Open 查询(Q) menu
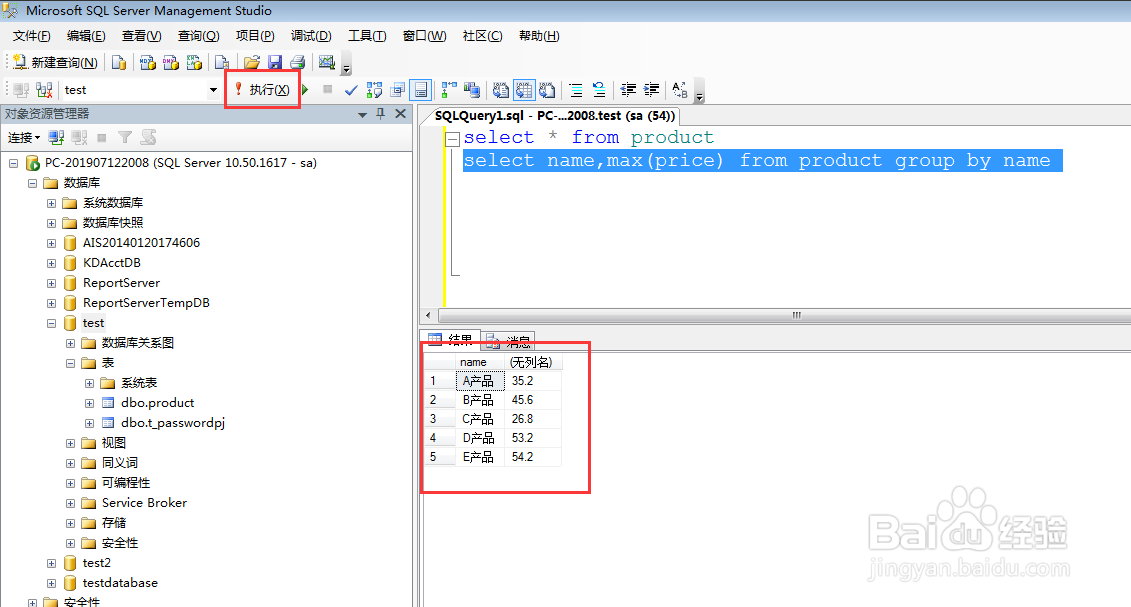The width and height of the screenshot is (1131, 607). tap(198, 36)
